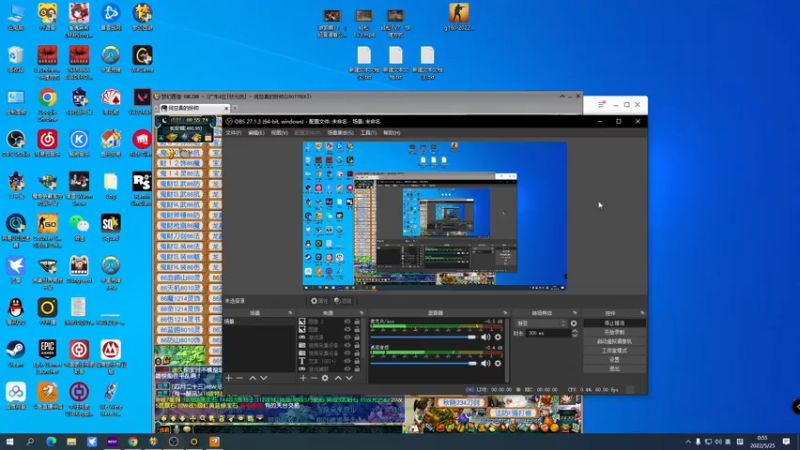Open source properties gear in Sources panel
The image size is (800, 450).
click(x=325, y=378)
